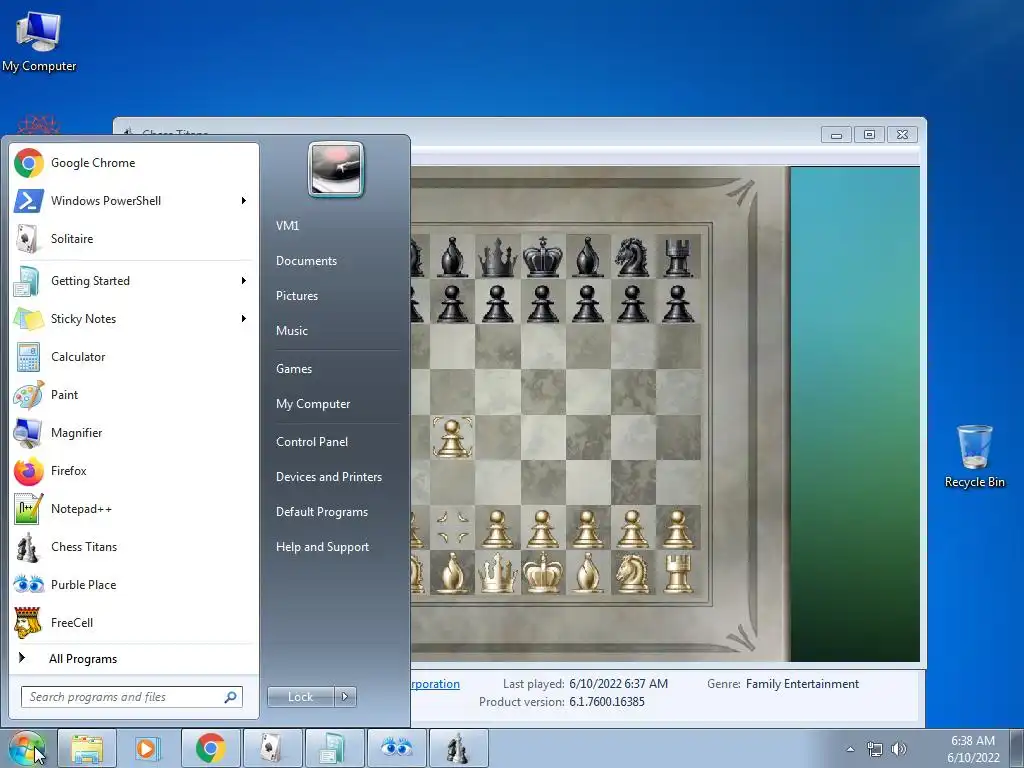Open Paint from the Start menu
The height and width of the screenshot is (768, 1024).
[x=133, y=394]
